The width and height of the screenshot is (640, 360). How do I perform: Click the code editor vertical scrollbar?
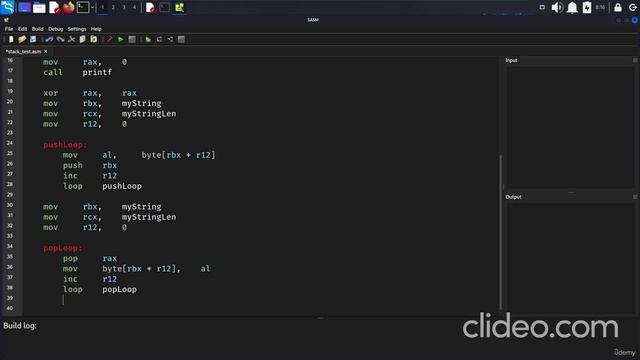[501, 232]
